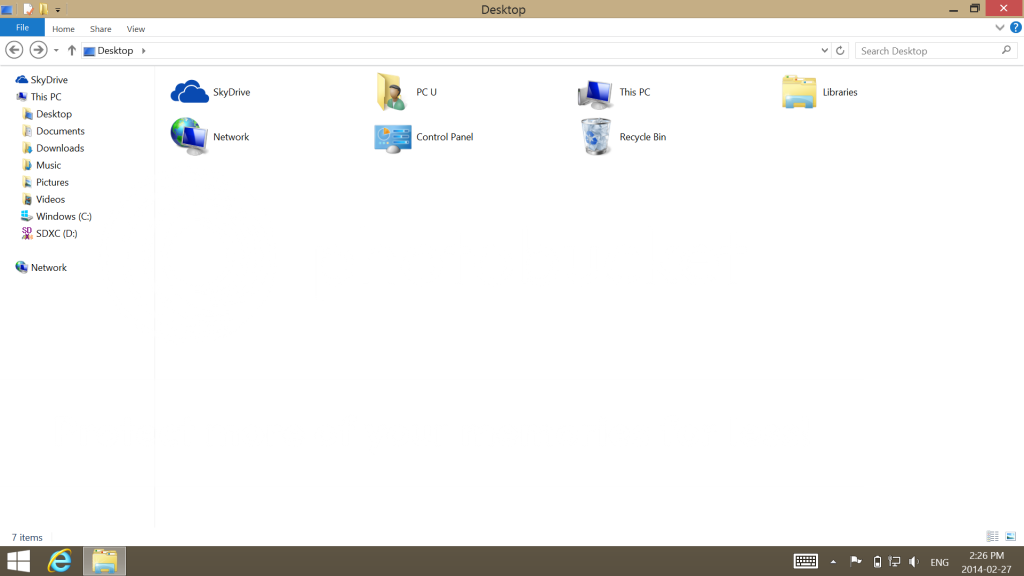Viewport: 1024px width, 576px height.
Task: Launch Internet Explorer from the taskbar
Action: (59, 561)
